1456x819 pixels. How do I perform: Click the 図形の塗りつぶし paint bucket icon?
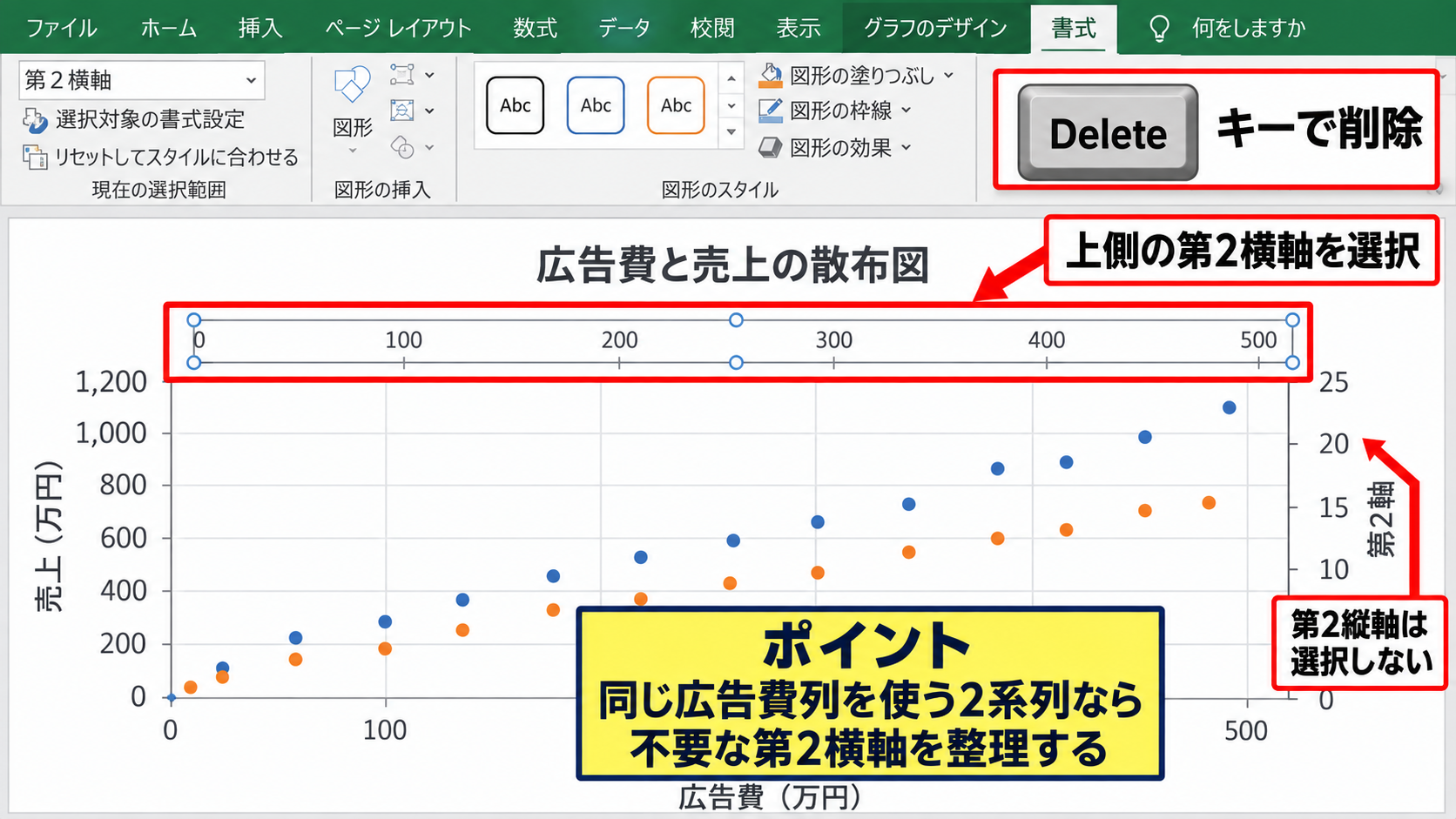point(770,76)
